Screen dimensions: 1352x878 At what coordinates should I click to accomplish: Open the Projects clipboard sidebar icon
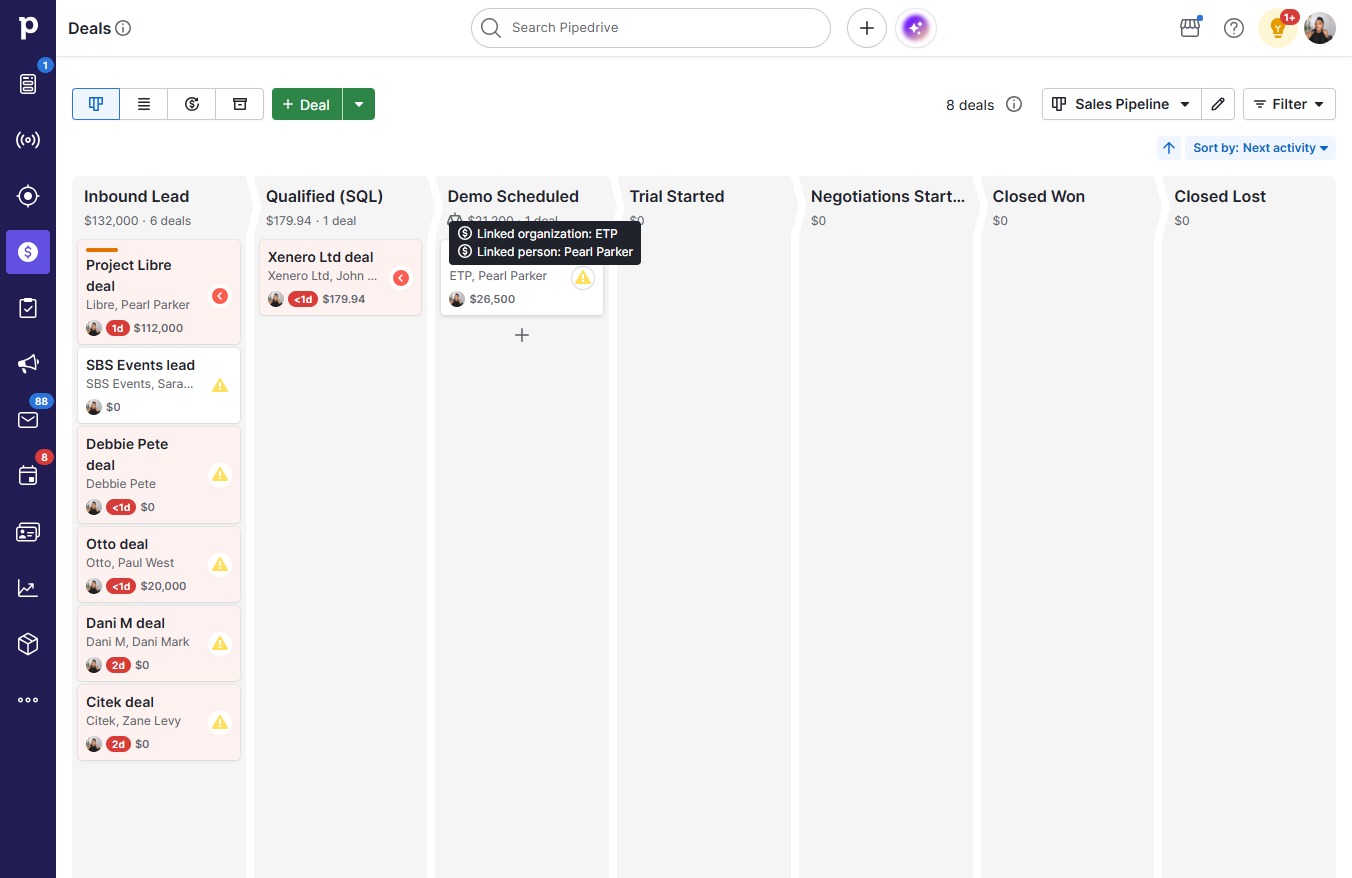(28, 308)
